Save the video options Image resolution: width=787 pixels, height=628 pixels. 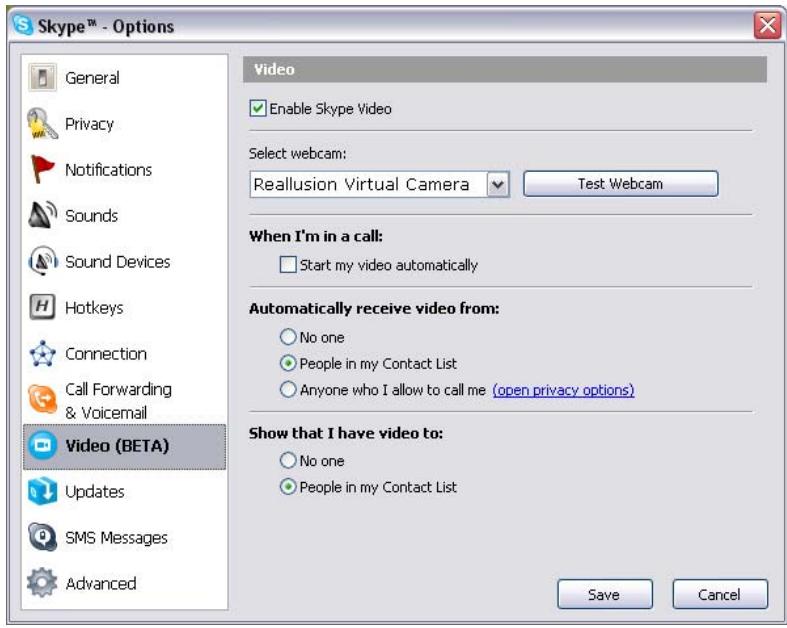[605, 594]
